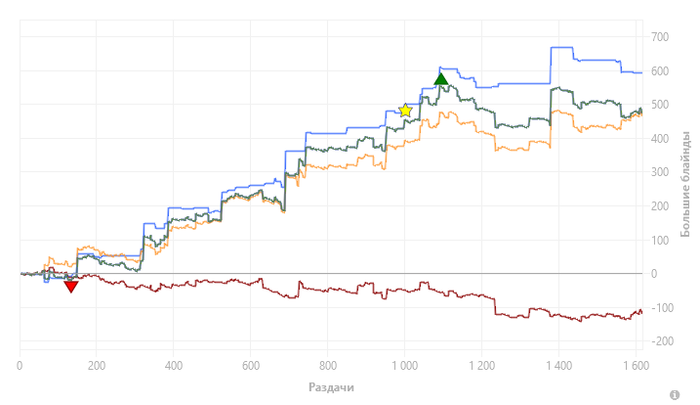Click the 200 tick on x-axis
The width and height of the screenshot is (700, 405).
[97, 362]
